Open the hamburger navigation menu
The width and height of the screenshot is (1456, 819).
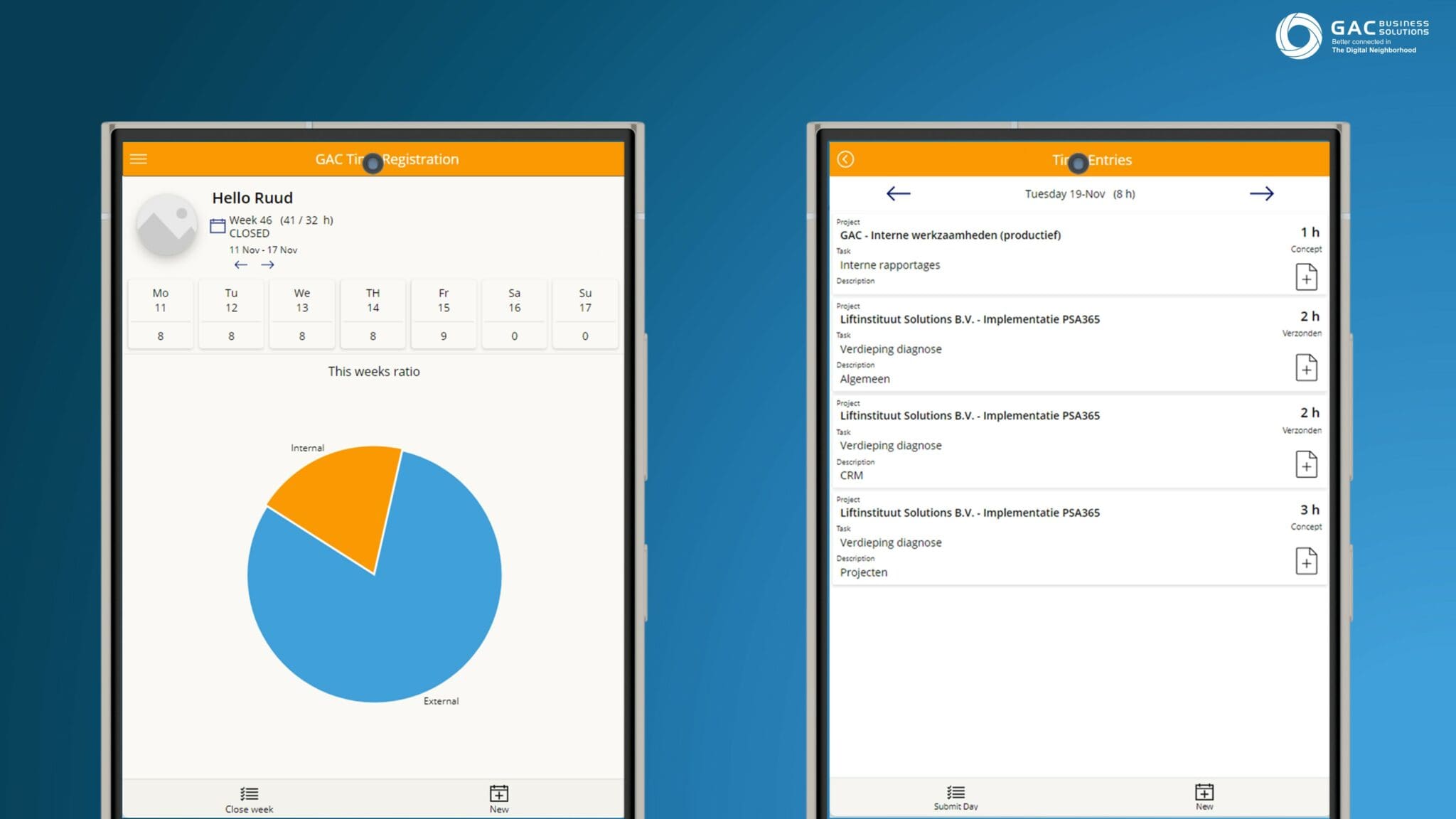(x=138, y=159)
